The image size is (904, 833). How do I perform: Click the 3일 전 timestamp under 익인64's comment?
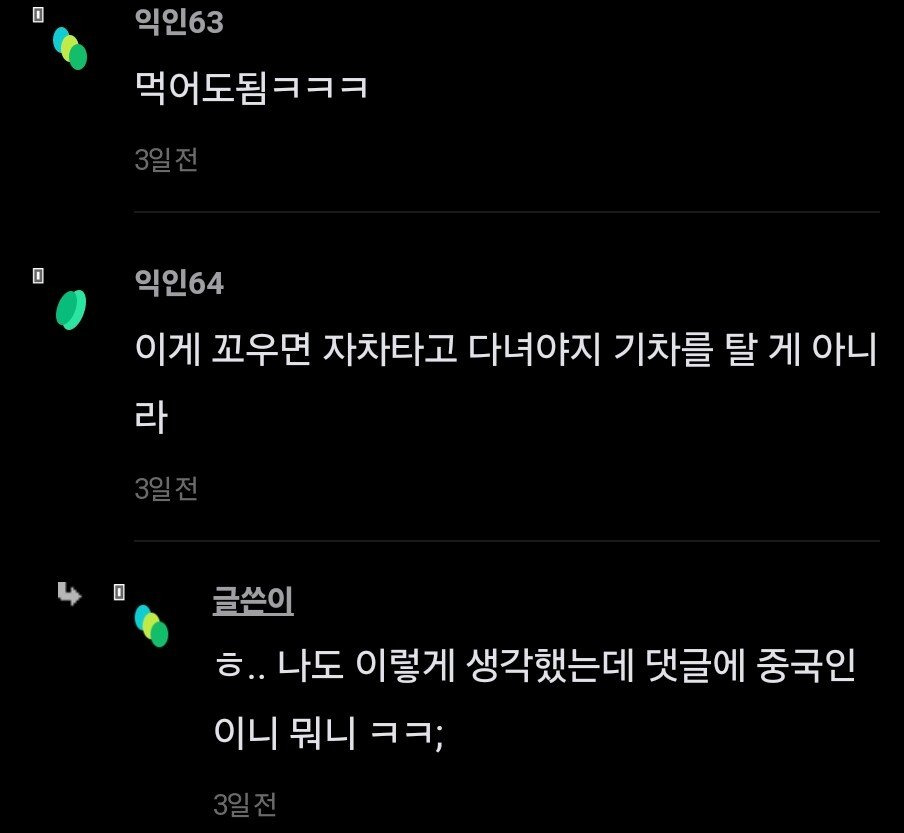point(166,489)
